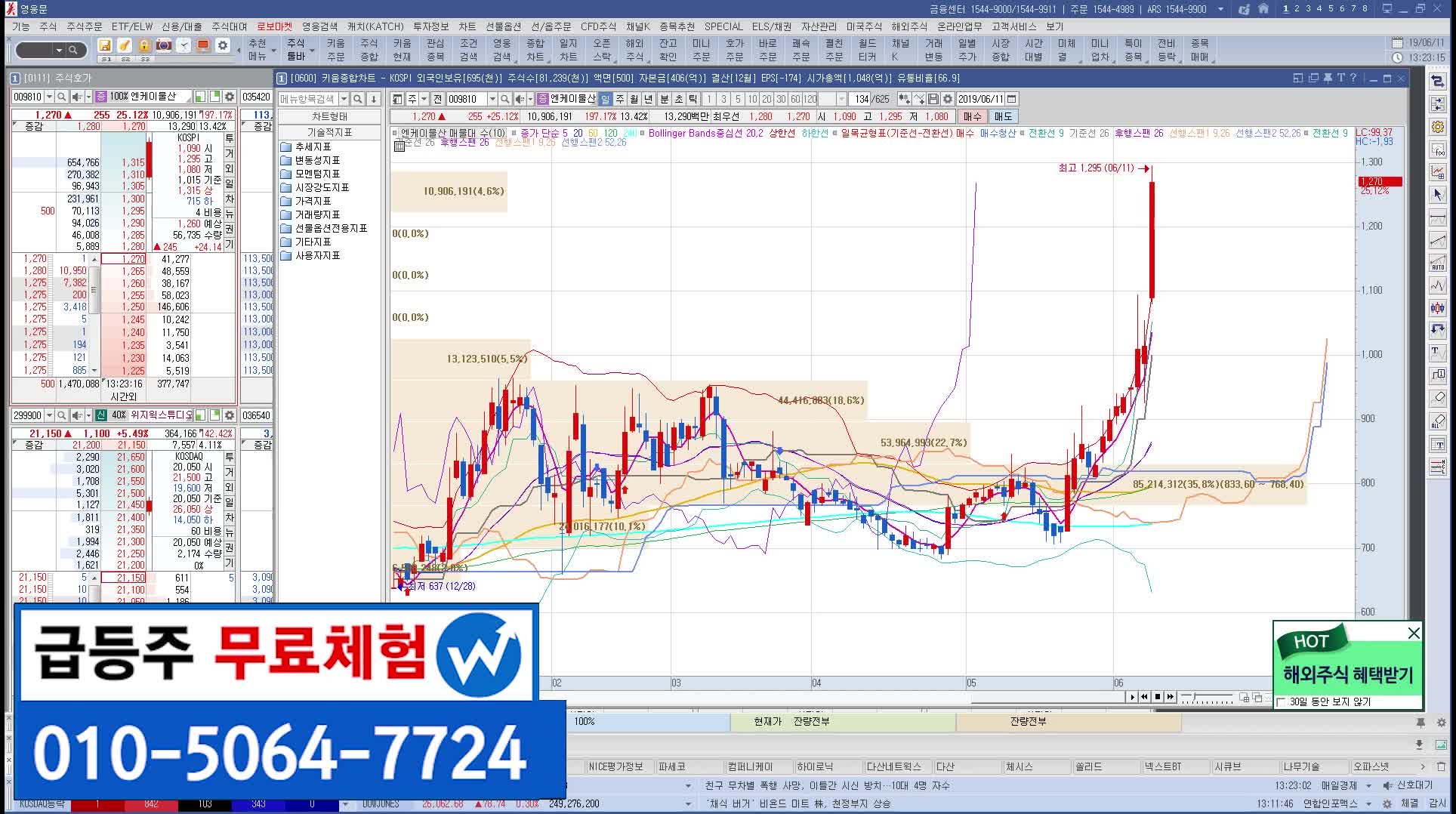Select the AUTO trendline tool

pyautogui.click(x=1438, y=263)
